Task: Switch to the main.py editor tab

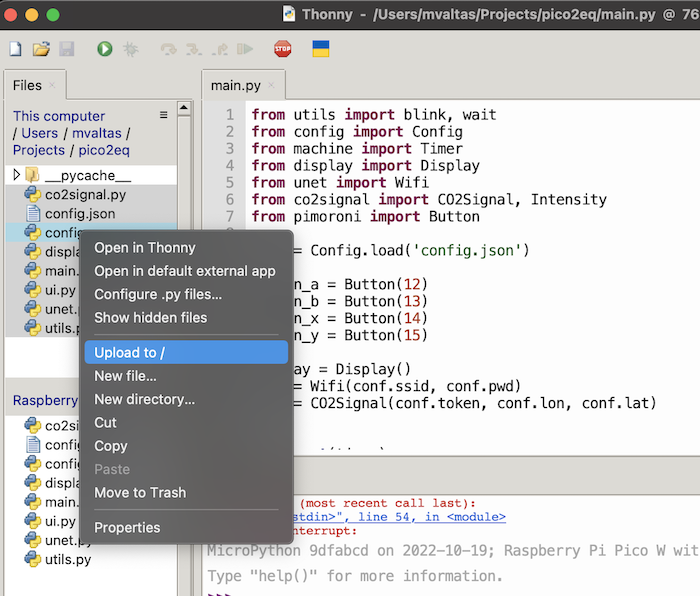Action: (234, 86)
